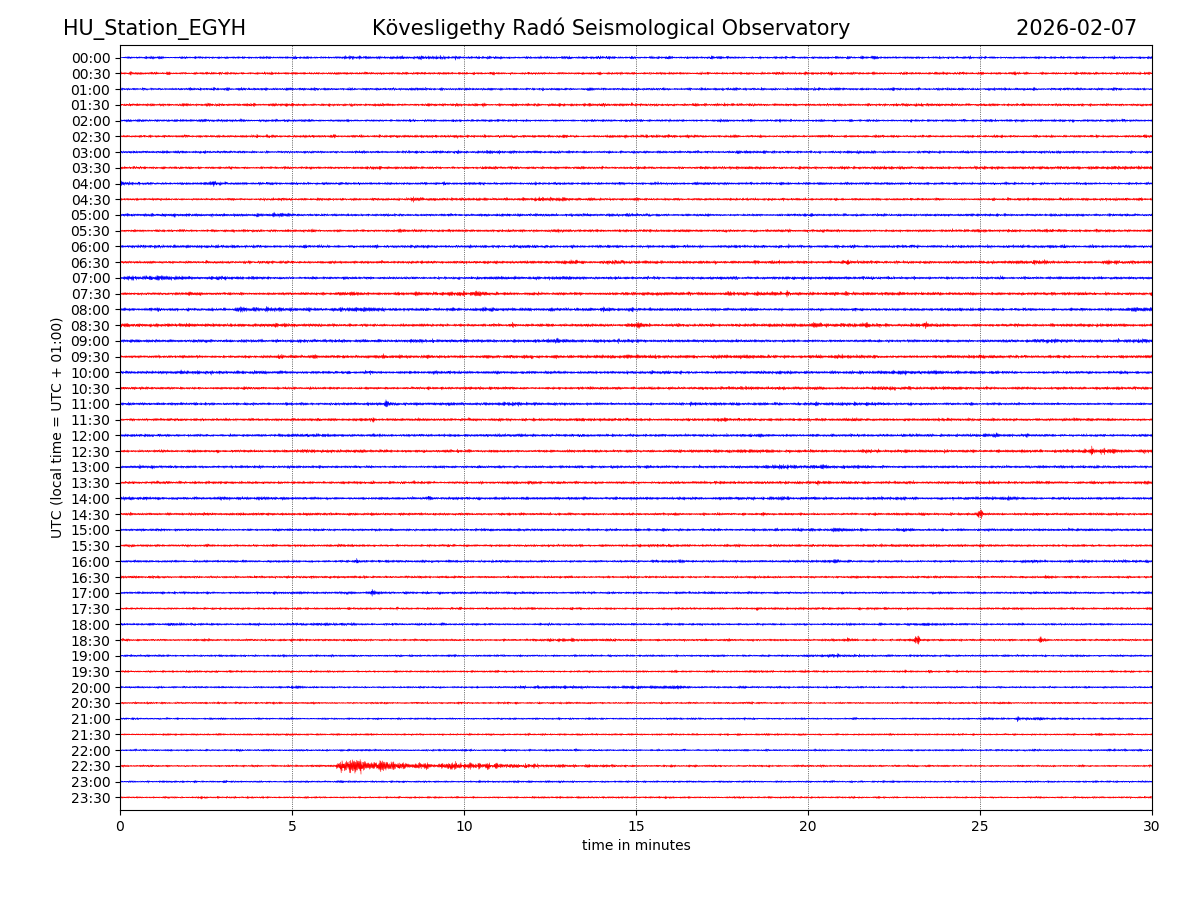Click the 30 tick on the x-axis
The height and width of the screenshot is (900, 1200).
(x=1152, y=826)
